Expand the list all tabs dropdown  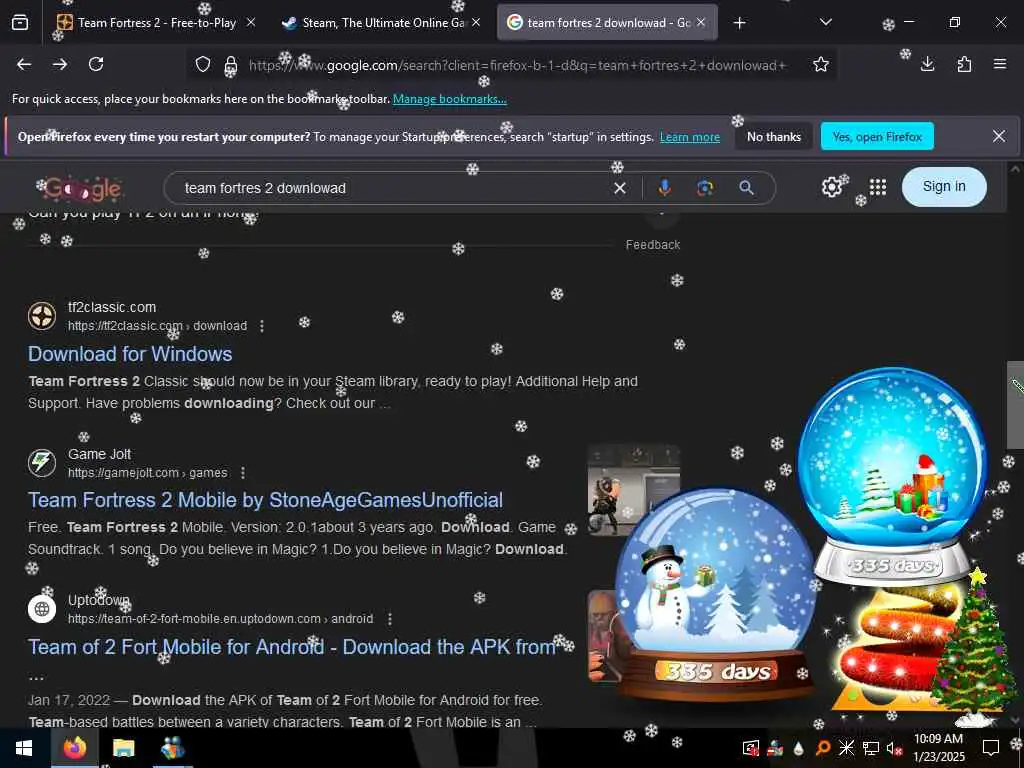(x=825, y=23)
